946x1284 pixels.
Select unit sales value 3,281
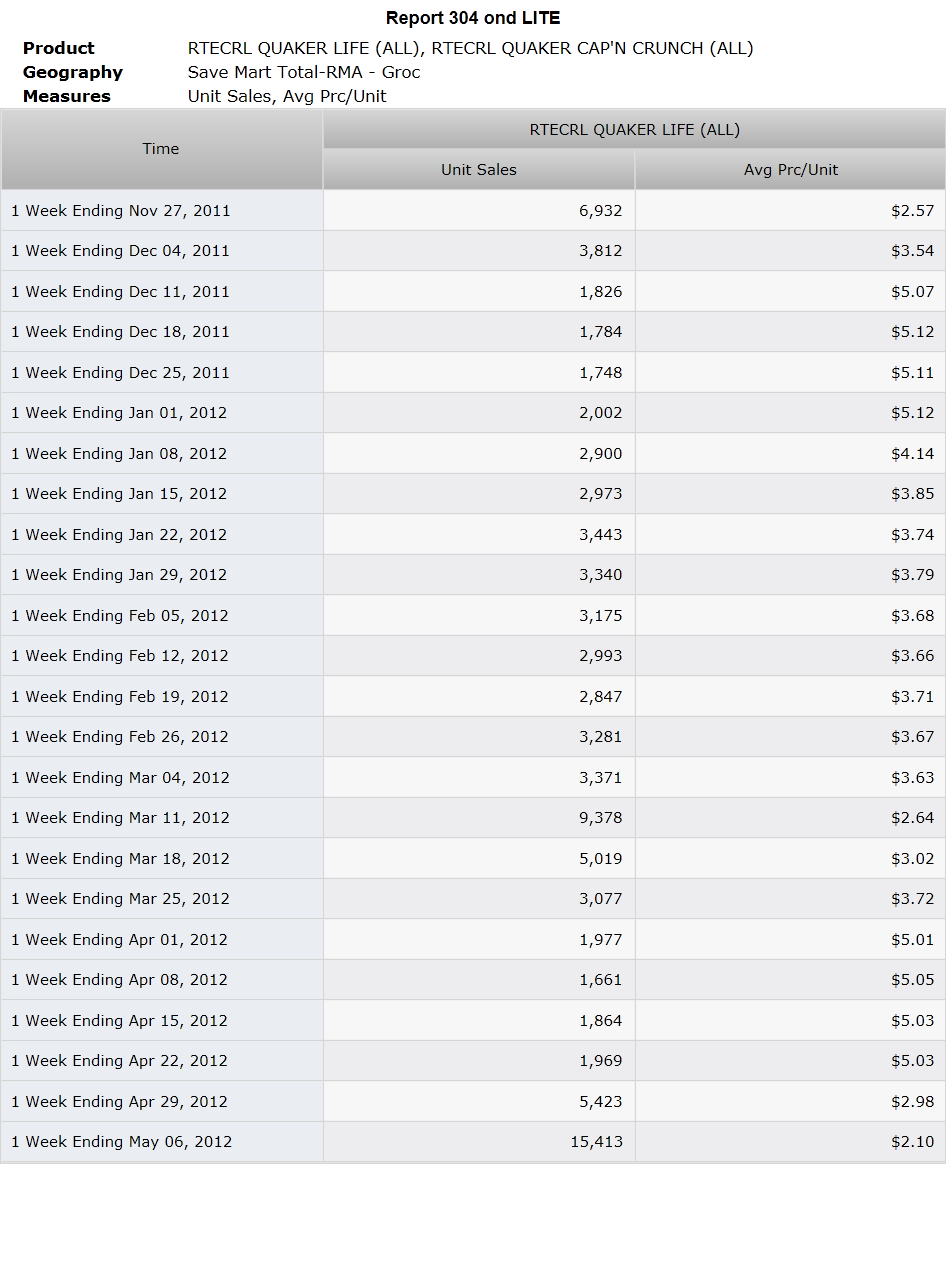tap(600, 737)
